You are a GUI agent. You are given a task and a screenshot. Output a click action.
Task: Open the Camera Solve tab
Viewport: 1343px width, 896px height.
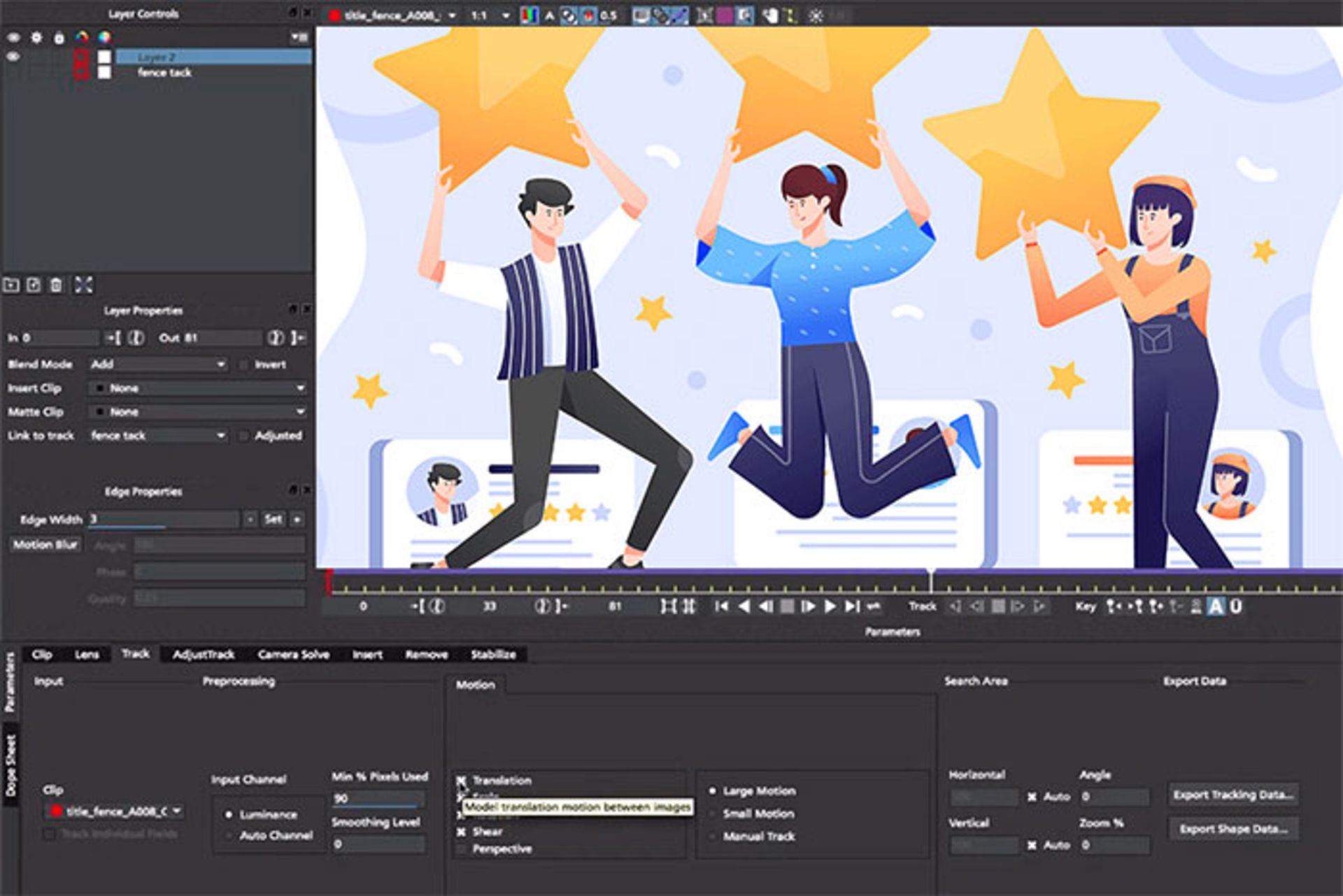tap(294, 655)
